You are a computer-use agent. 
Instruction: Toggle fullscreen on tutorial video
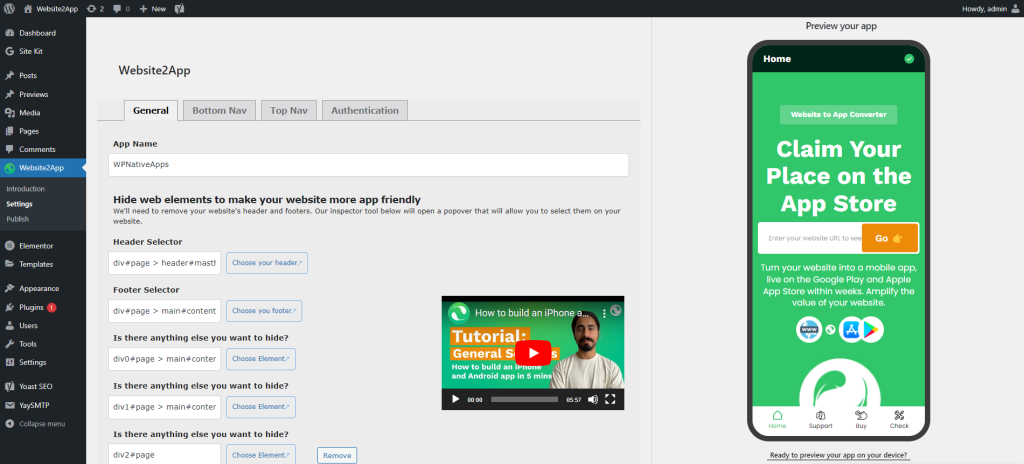pyautogui.click(x=611, y=399)
